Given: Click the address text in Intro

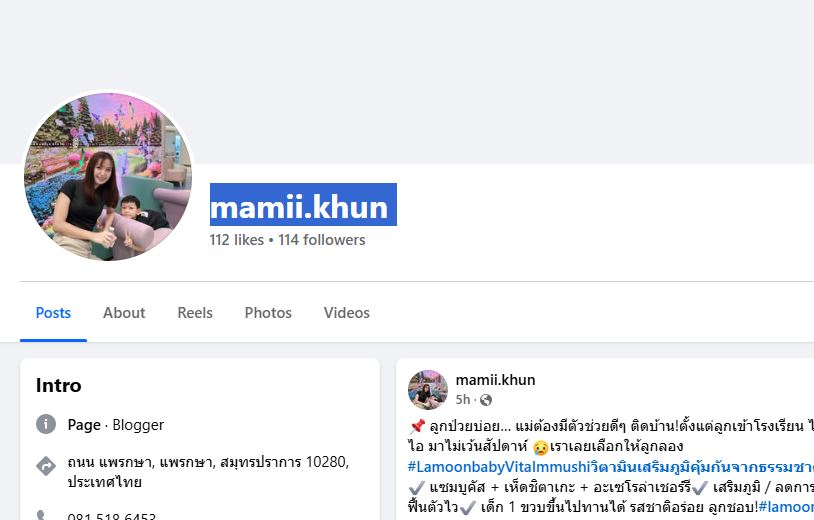Looking at the screenshot, I should point(208,472).
